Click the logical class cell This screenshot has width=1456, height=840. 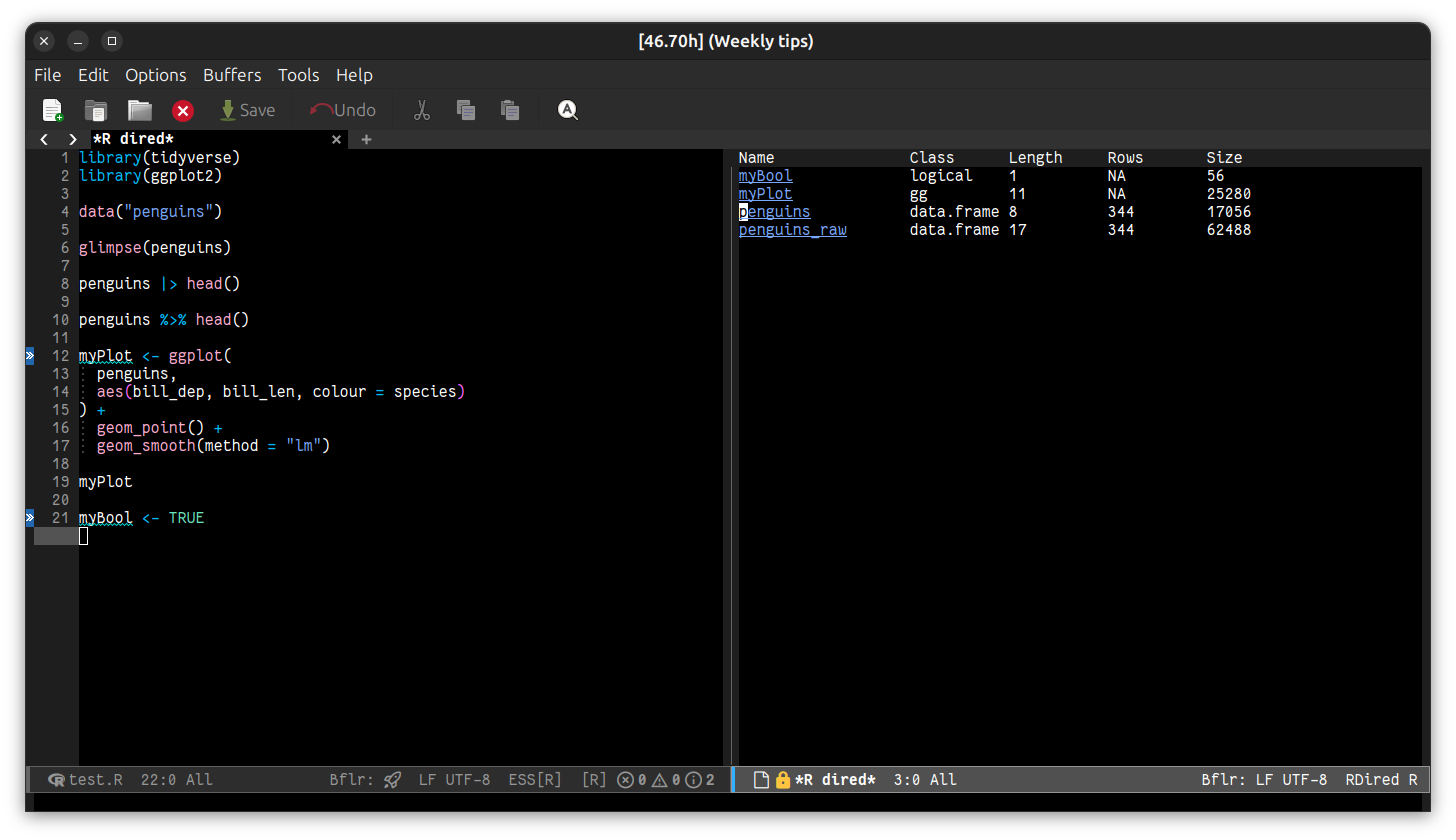tap(941, 176)
